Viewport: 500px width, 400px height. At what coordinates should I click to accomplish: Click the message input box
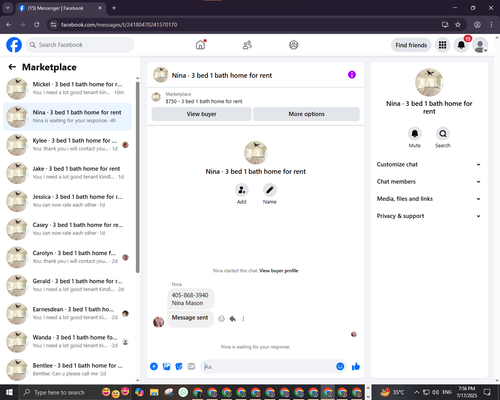[268, 367]
